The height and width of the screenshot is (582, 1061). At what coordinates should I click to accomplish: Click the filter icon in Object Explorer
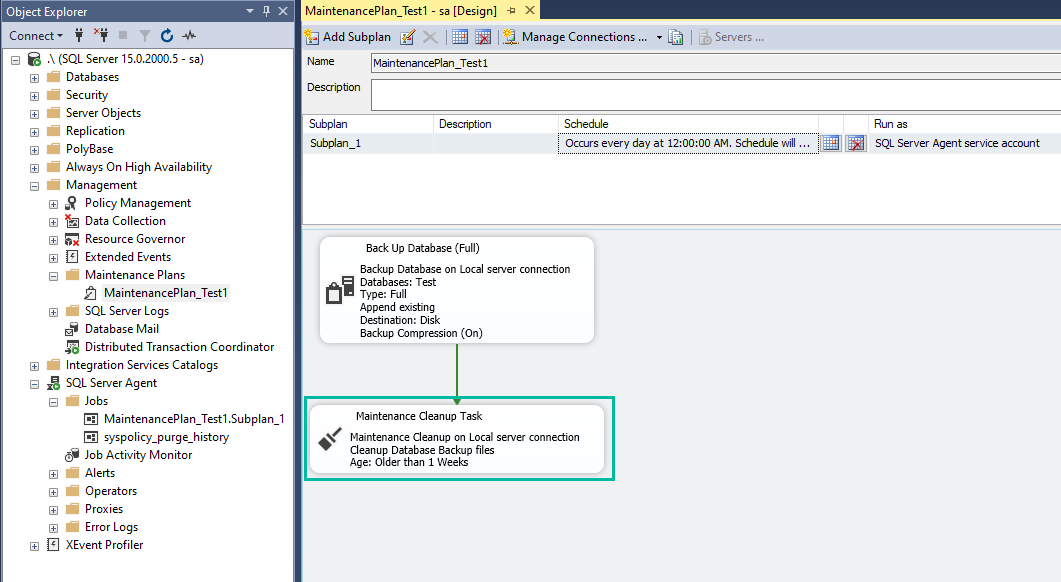[x=145, y=37]
